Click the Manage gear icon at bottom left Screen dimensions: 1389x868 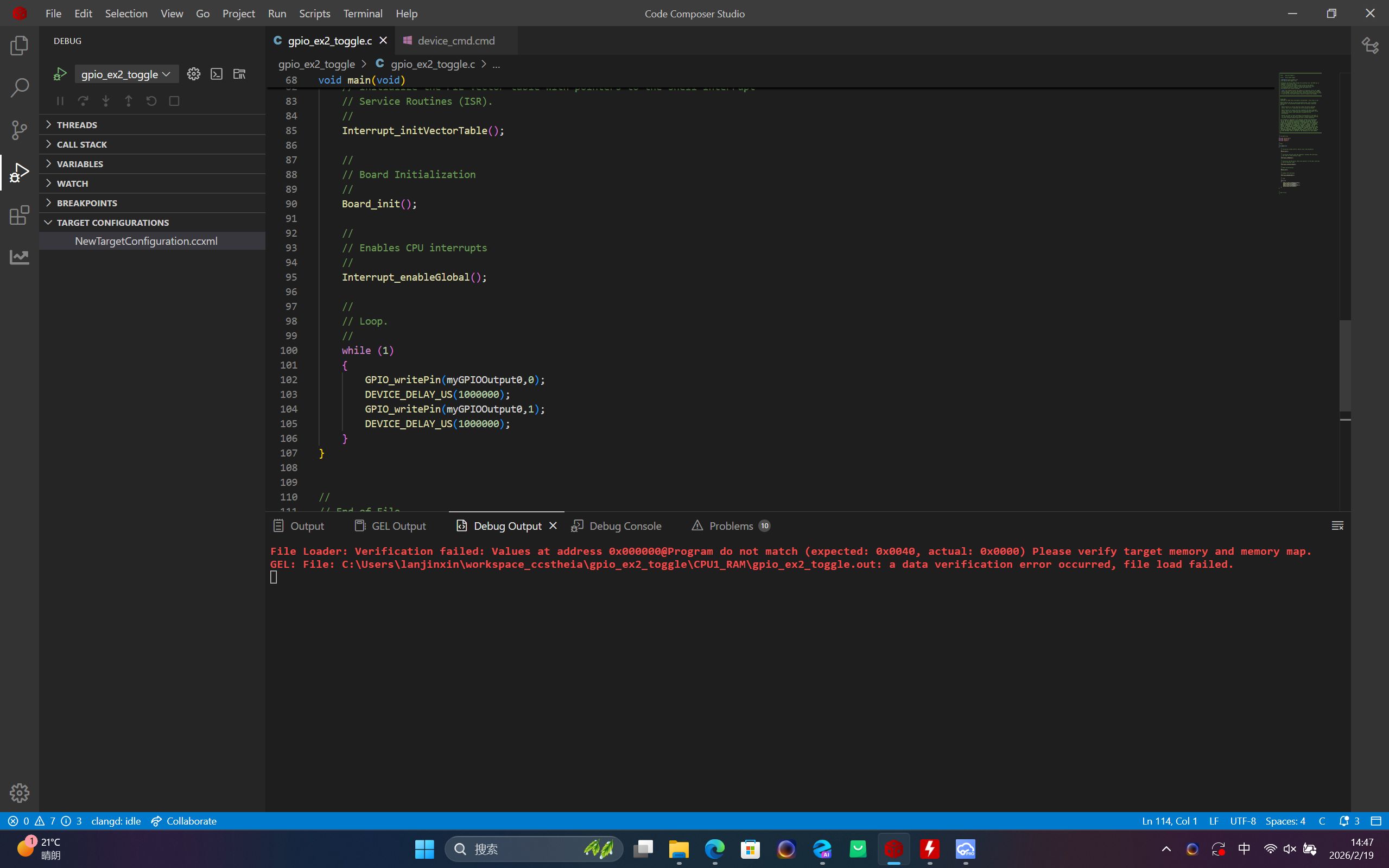pyautogui.click(x=19, y=793)
